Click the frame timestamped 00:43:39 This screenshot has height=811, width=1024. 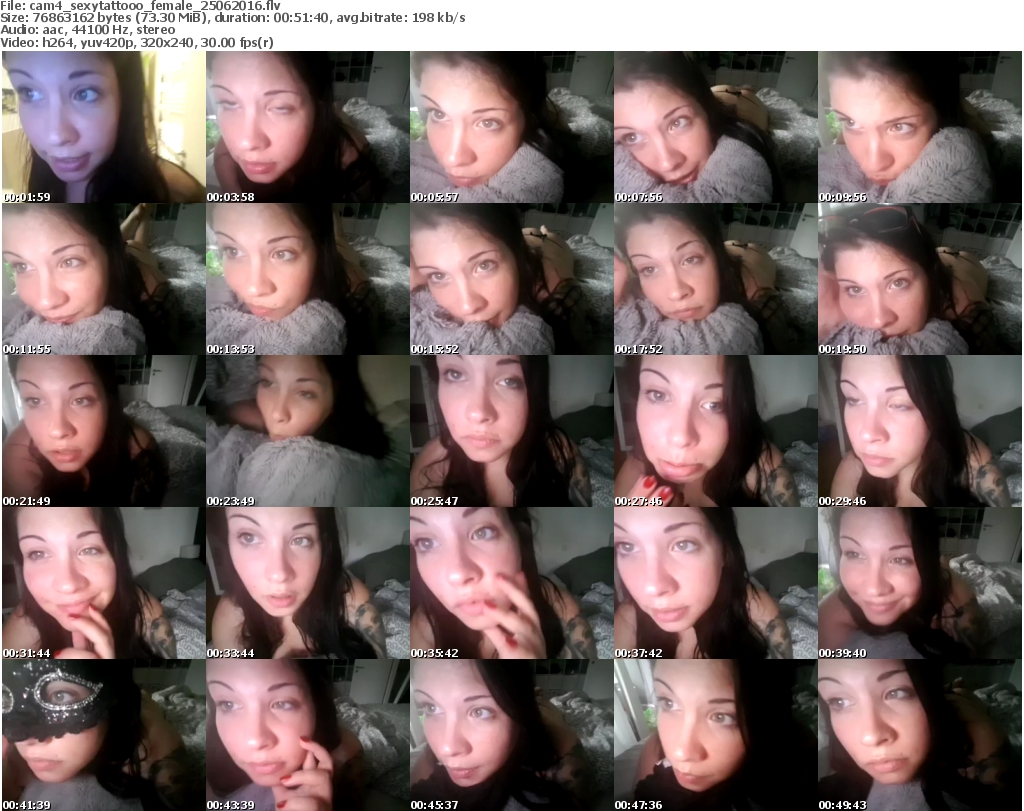click(308, 735)
